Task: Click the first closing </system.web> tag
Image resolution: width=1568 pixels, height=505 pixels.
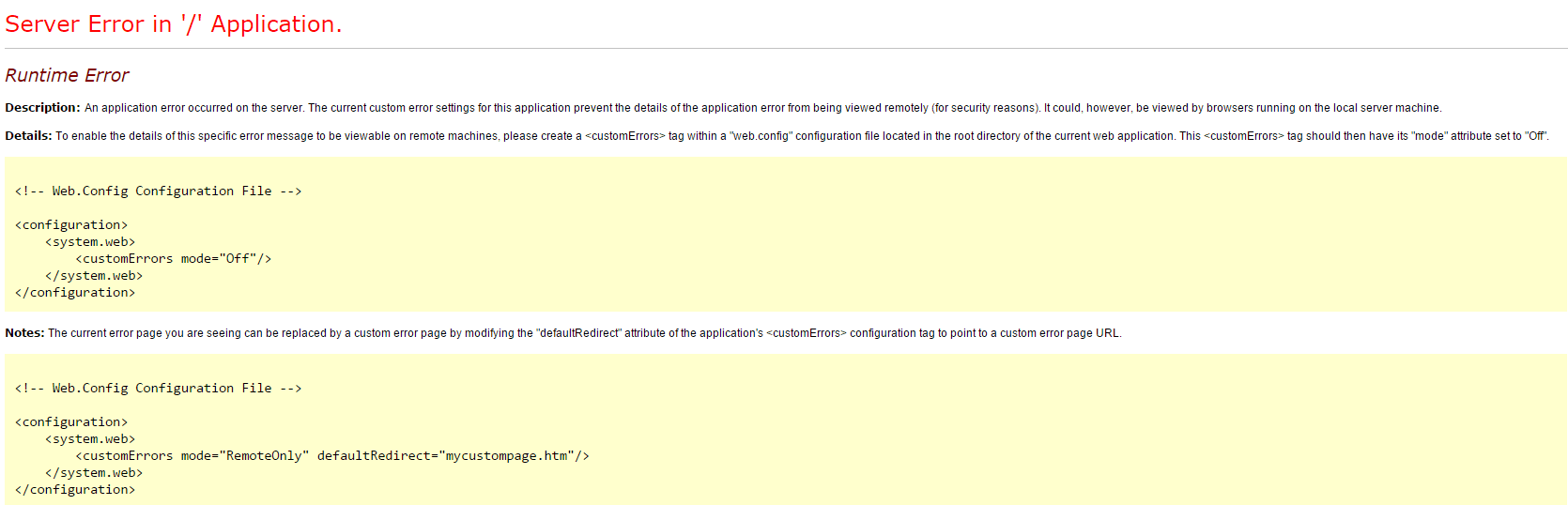Action: tap(94, 276)
